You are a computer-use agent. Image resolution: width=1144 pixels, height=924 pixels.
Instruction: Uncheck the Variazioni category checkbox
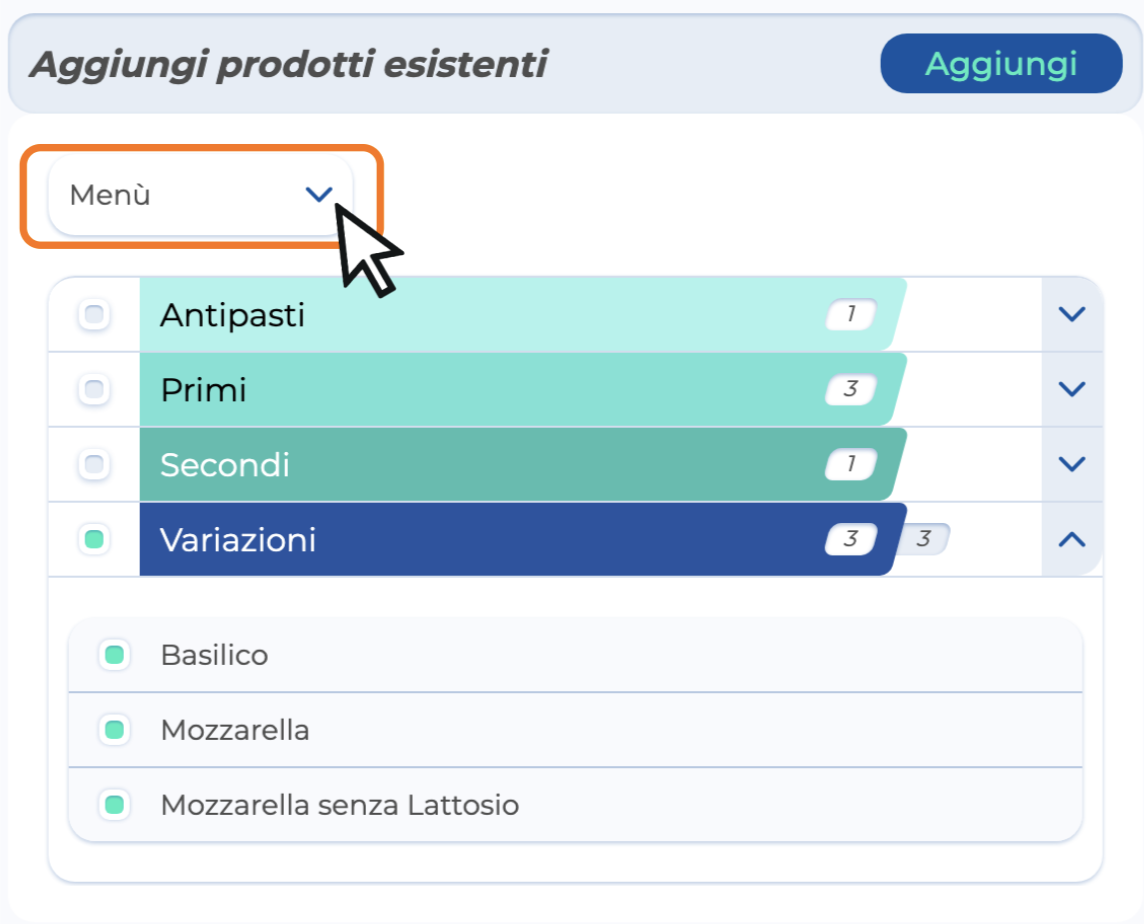click(x=94, y=540)
